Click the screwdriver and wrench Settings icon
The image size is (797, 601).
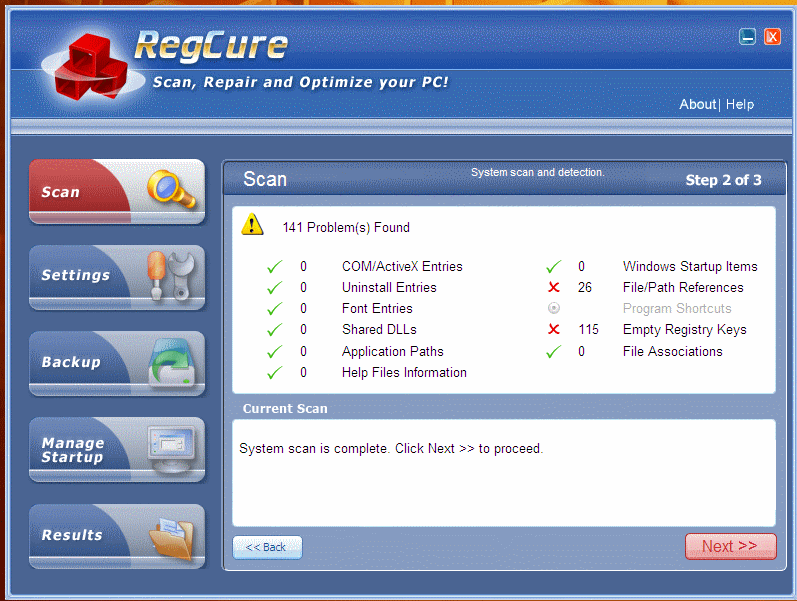pos(171,276)
